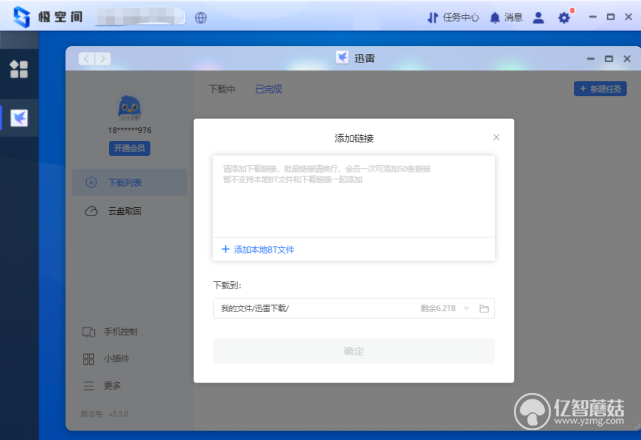Maximize the 迅雷 inner window
641x440 pixels.
pyautogui.click(x=609, y=59)
